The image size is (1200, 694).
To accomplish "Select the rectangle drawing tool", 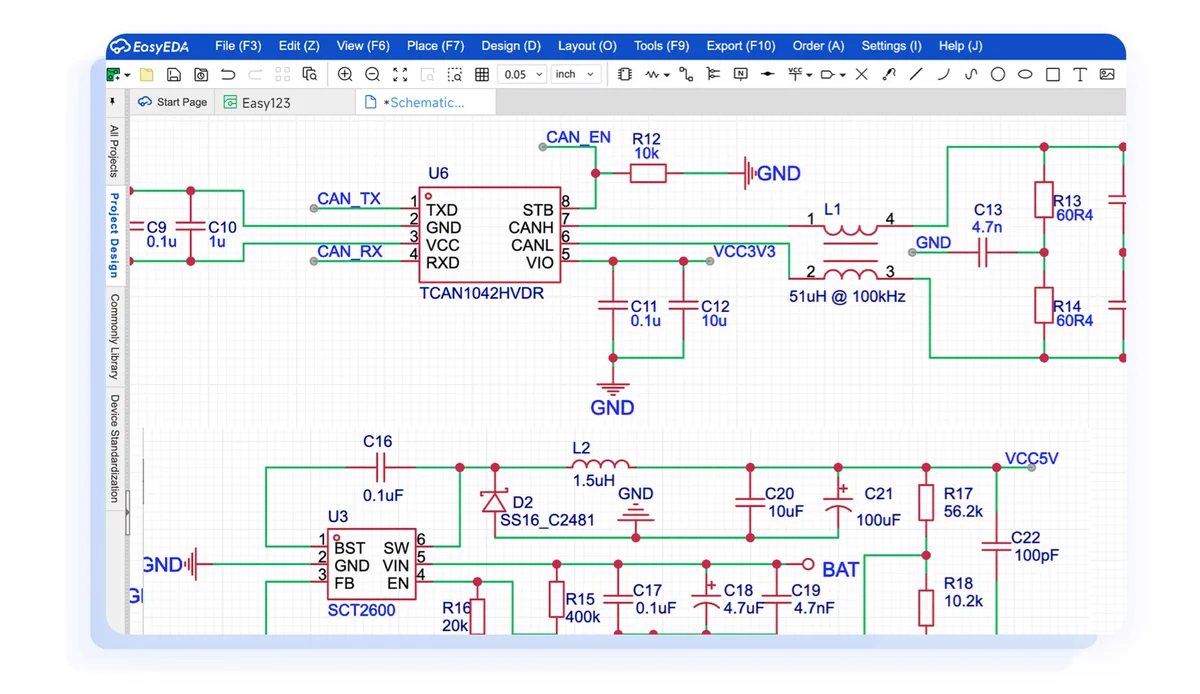I will click(x=1053, y=74).
